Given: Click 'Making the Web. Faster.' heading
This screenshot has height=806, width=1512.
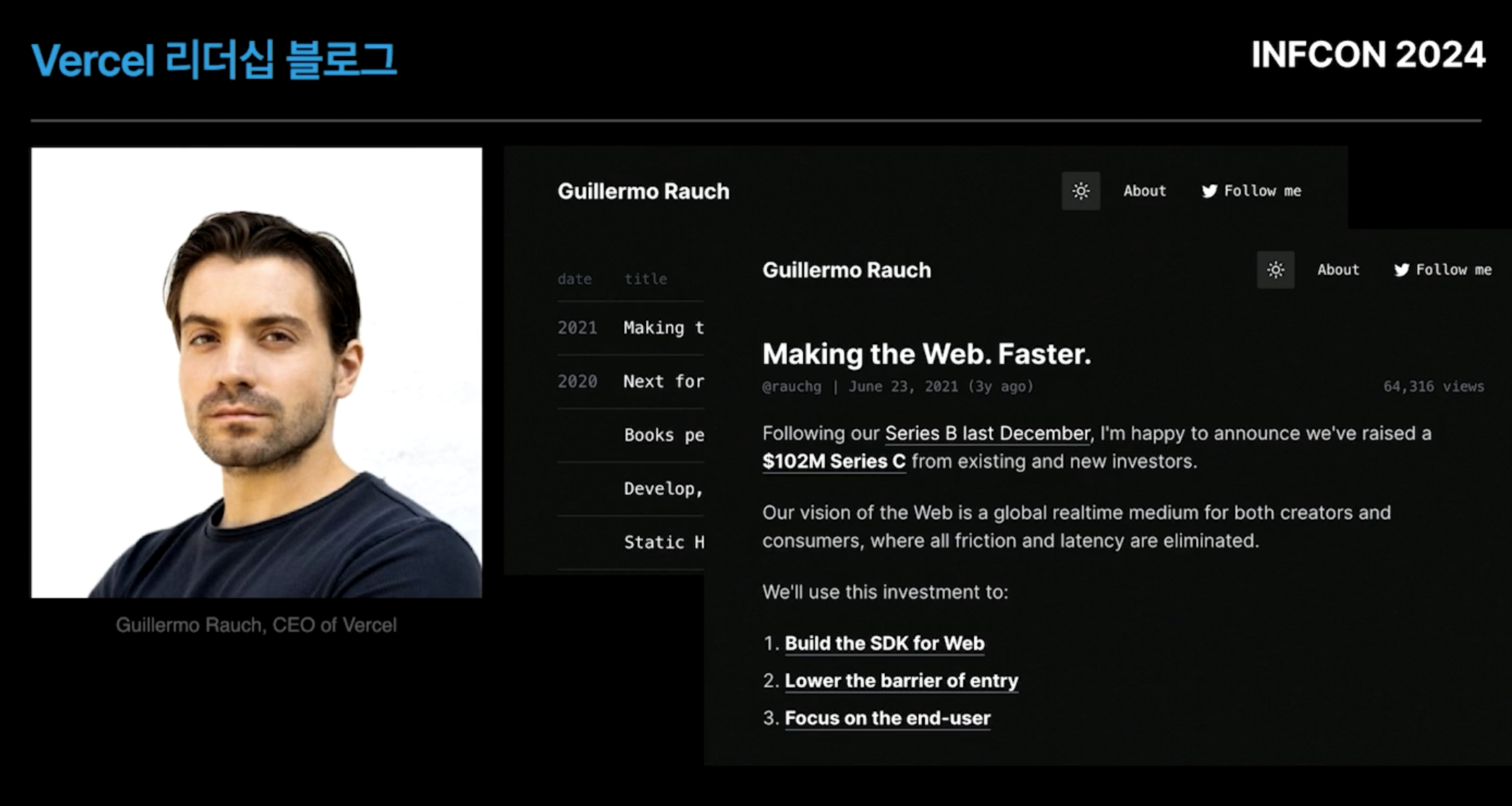Looking at the screenshot, I should 927,354.
